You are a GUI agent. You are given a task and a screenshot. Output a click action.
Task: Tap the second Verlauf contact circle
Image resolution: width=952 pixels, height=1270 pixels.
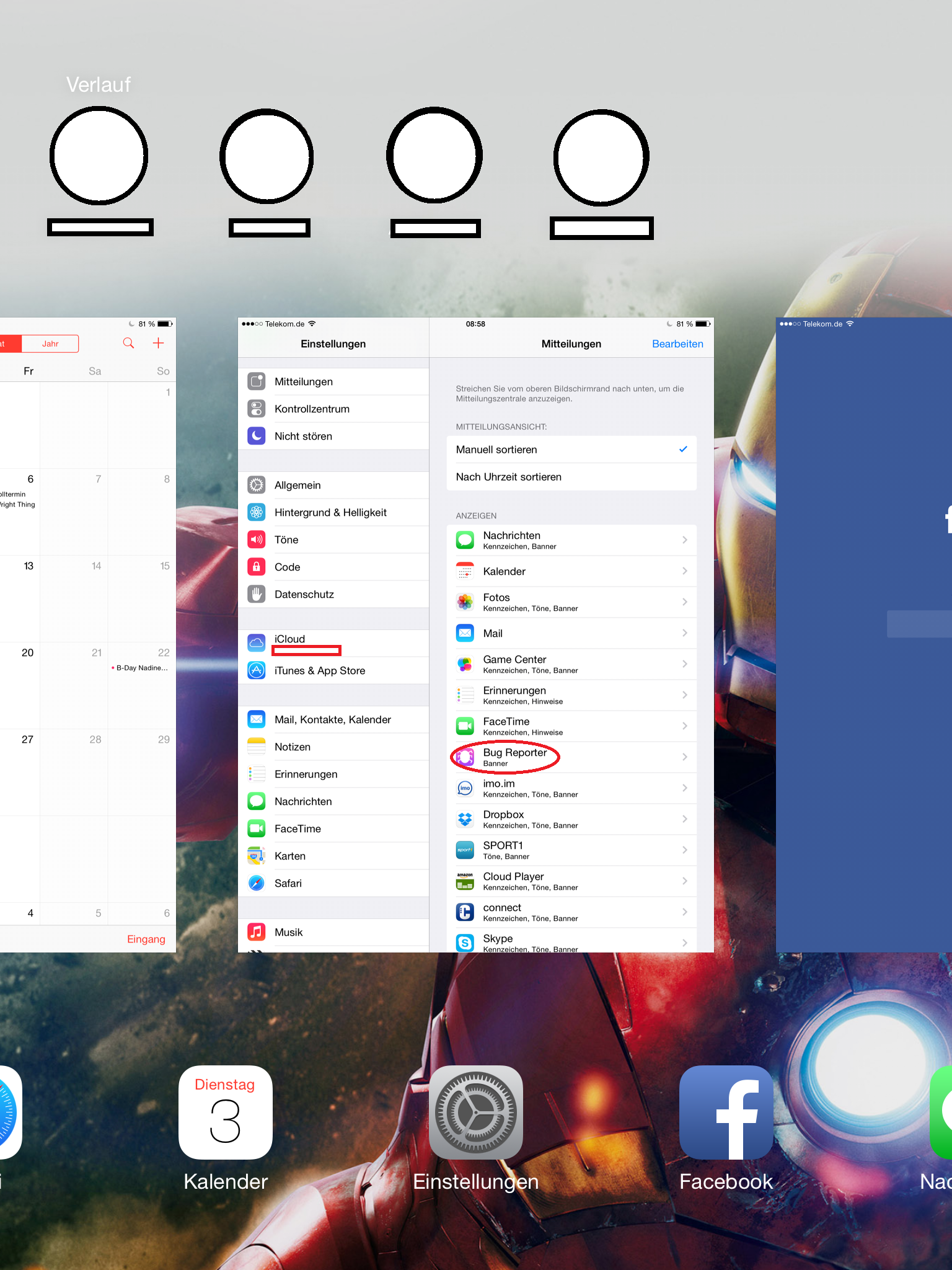click(267, 156)
